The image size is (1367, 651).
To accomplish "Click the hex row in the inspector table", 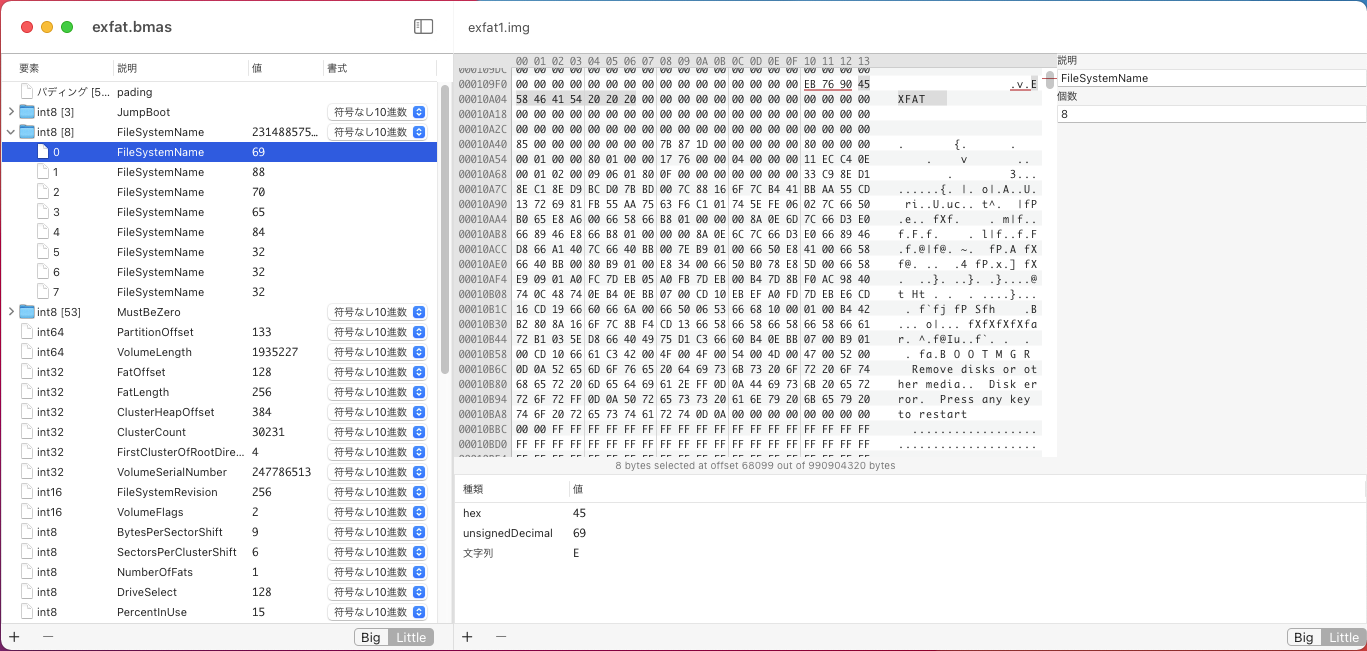I will (910, 513).
